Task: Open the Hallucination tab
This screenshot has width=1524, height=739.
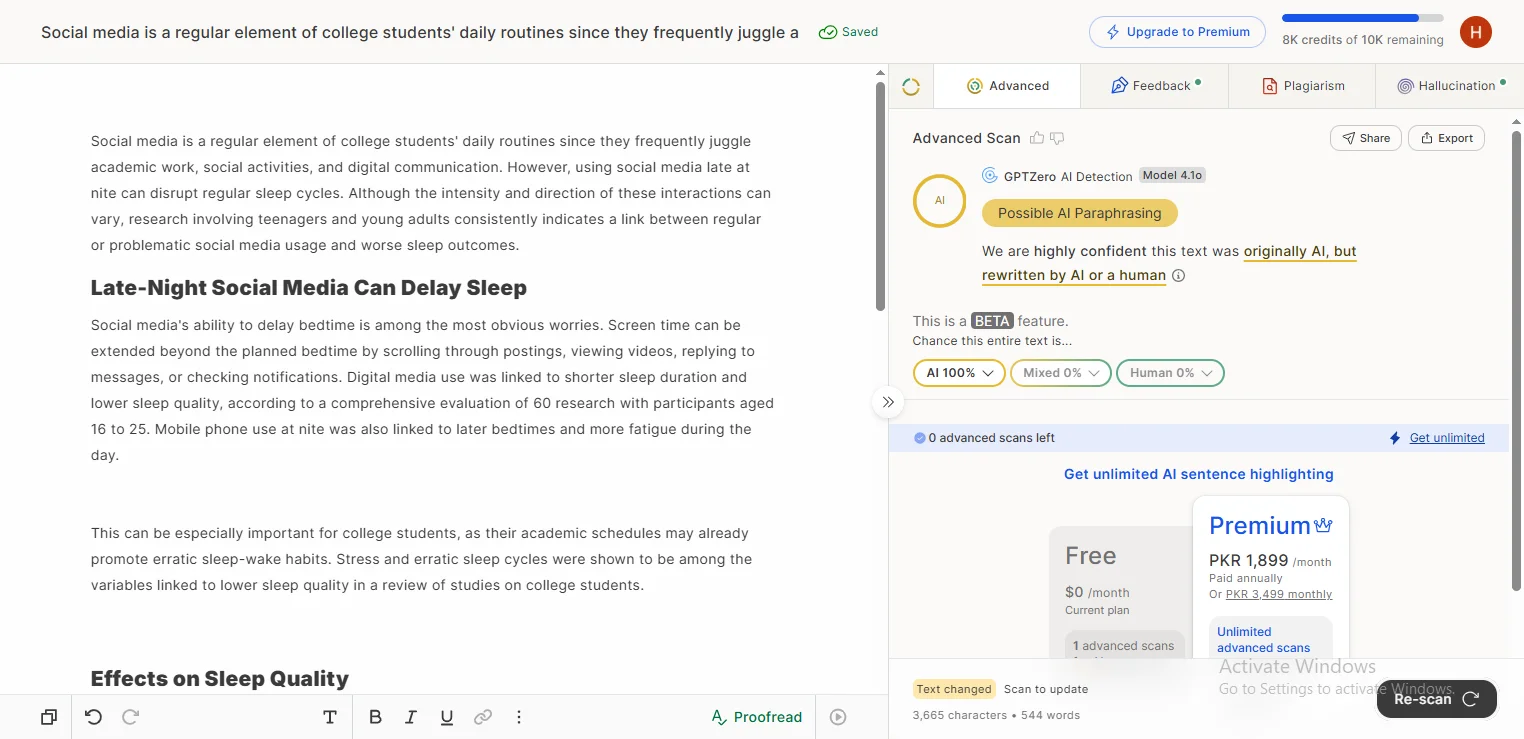Action: click(1450, 86)
